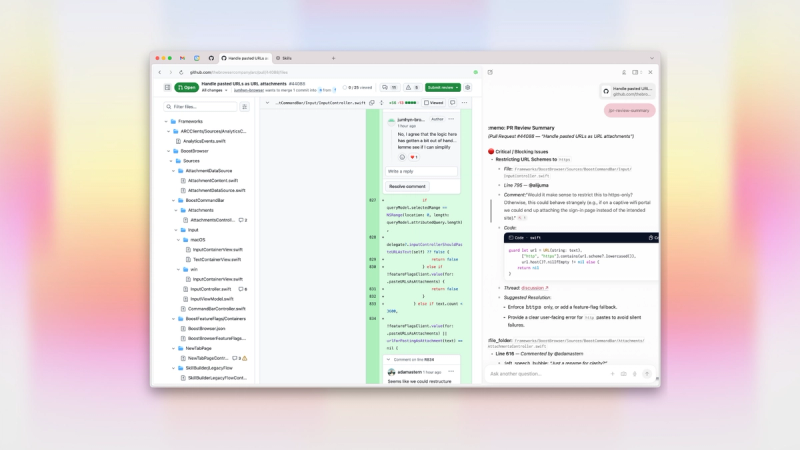The width and height of the screenshot is (800, 450).
Task: Open the conversations count button
Action: 390,87
